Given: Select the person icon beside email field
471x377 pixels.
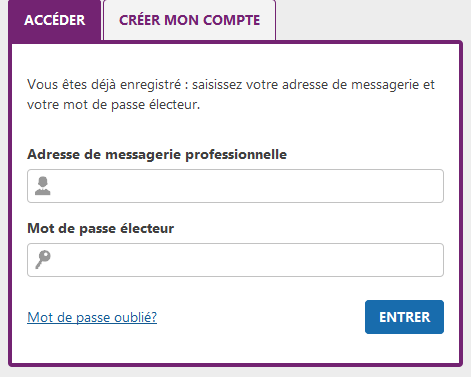Looking at the screenshot, I should tap(43, 186).
